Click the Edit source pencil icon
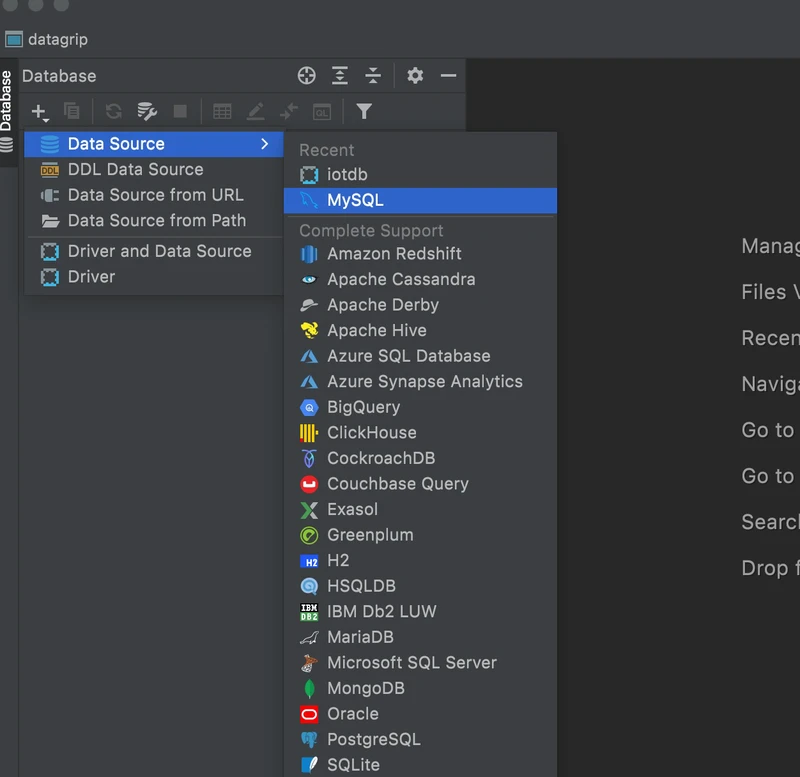 pyautogui.click(x=255, y=111)
